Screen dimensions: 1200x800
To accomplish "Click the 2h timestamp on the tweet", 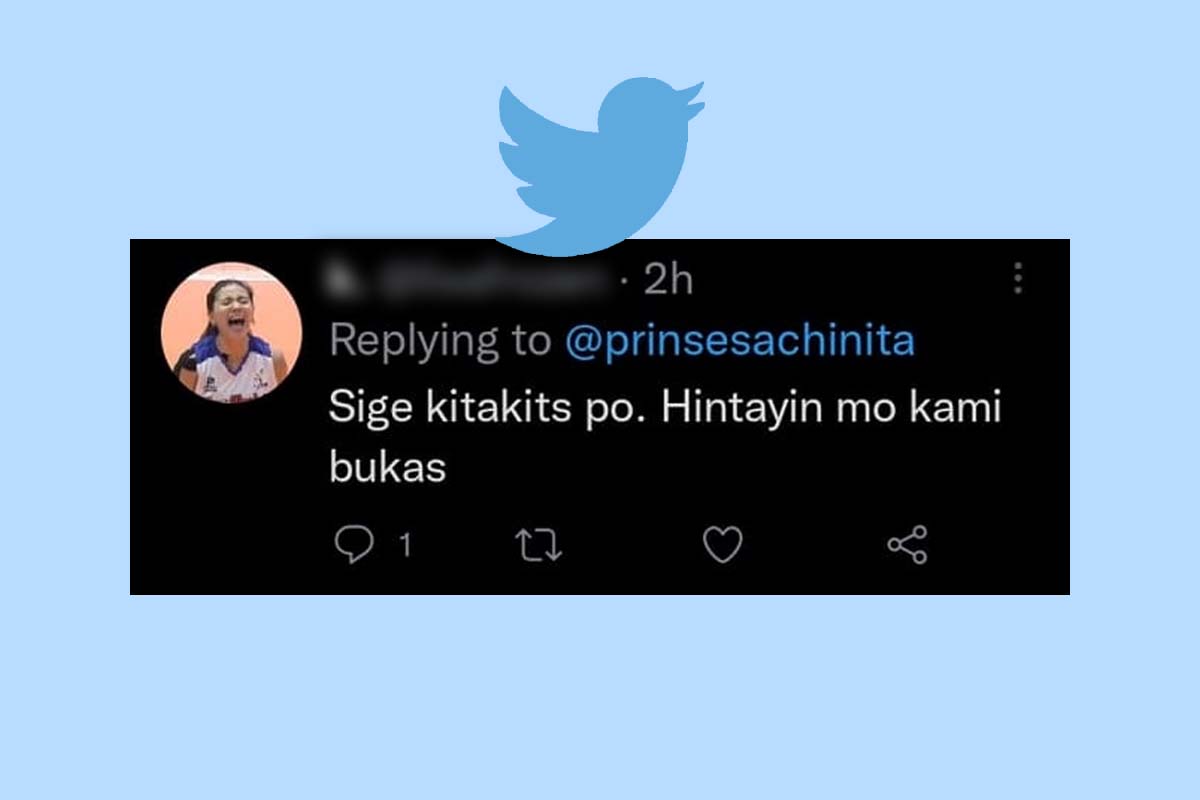I will [668, 280].
